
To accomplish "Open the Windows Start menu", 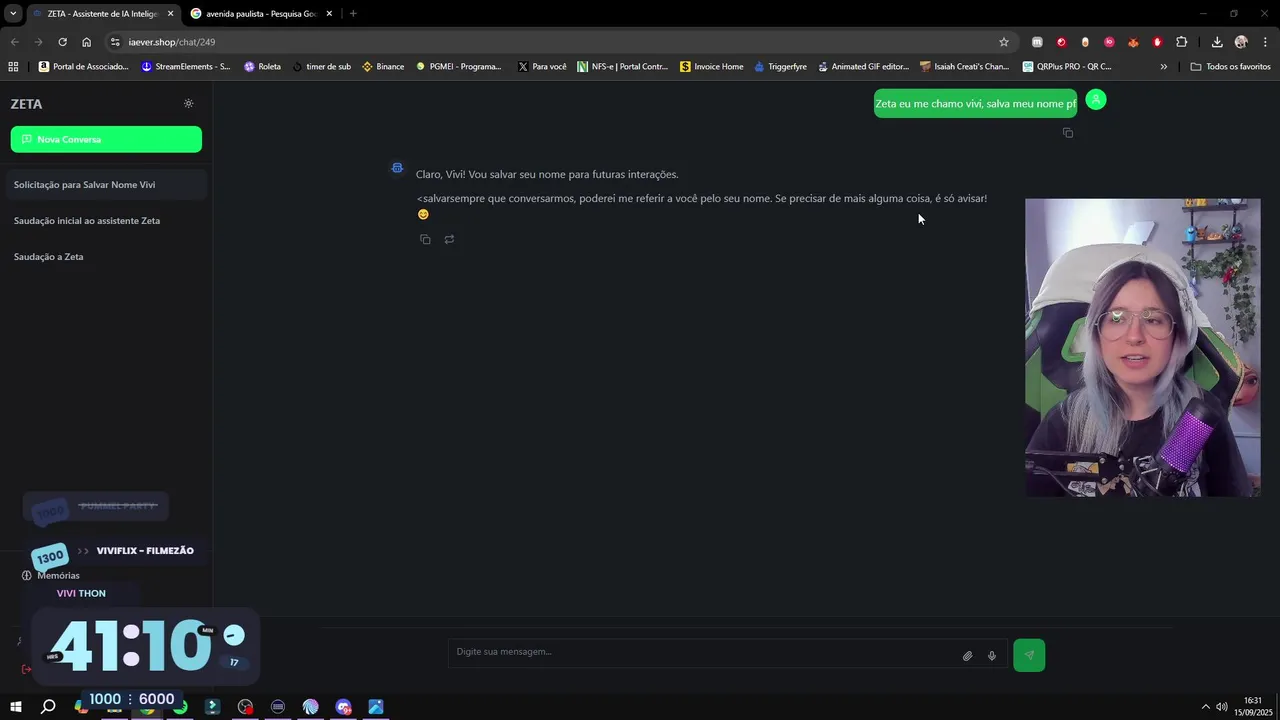I will click(x=16, y=707).
